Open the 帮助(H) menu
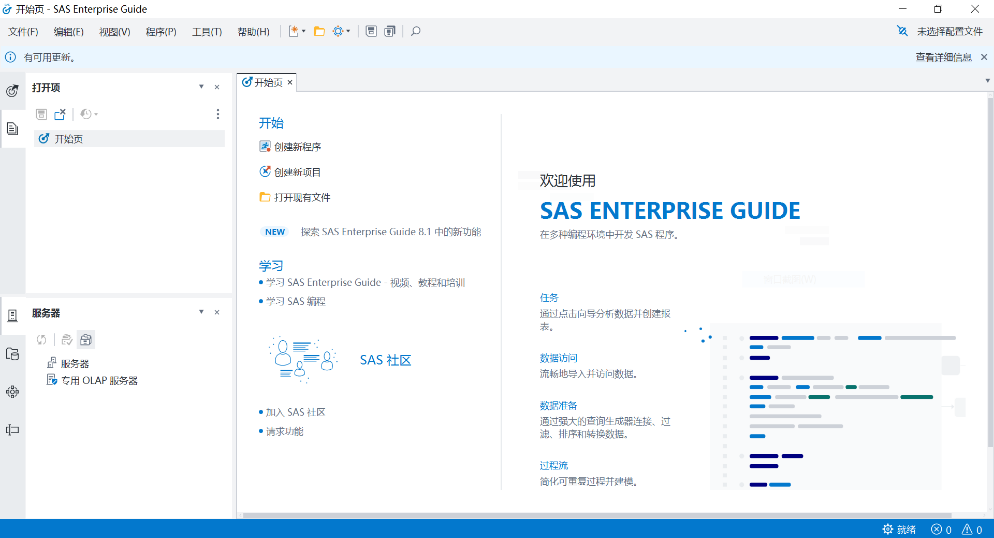Image resolution: width=994 pixels, height=538 pixels. [x=254, y=32]
